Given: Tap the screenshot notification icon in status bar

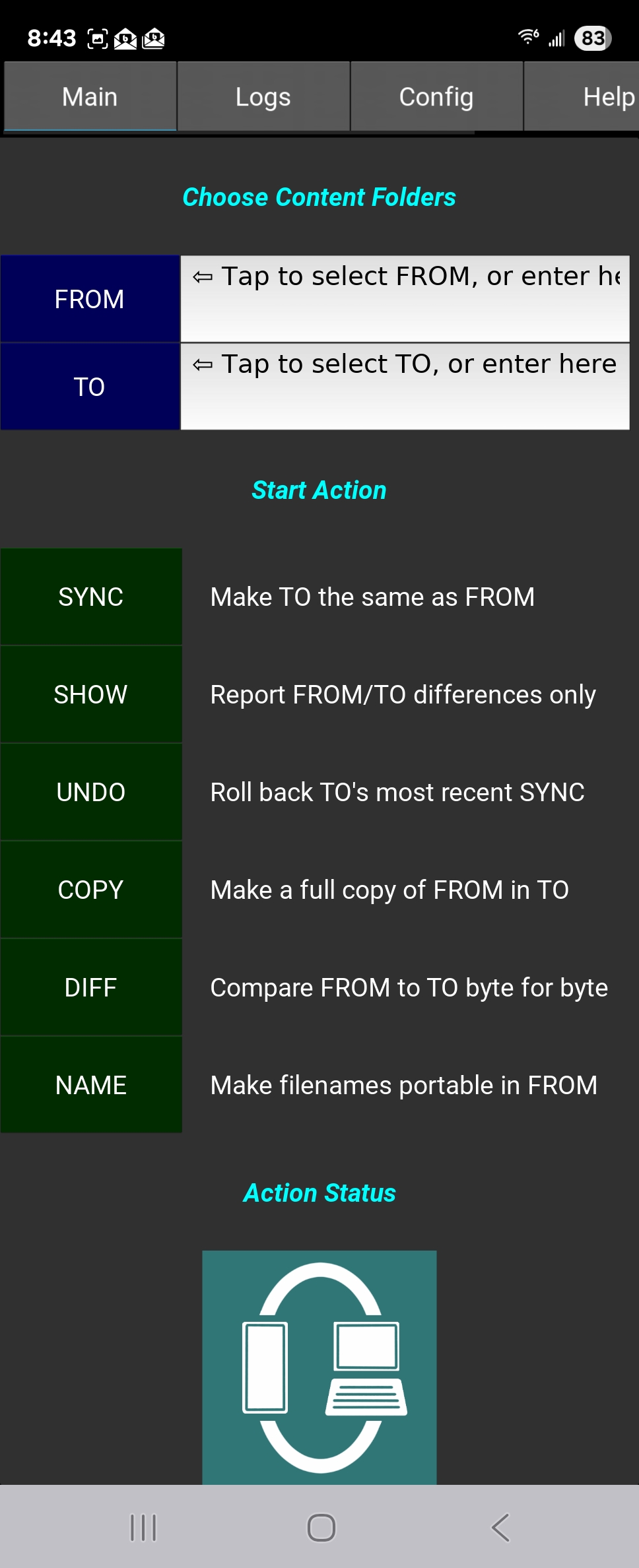Looking at the screenshot, I should [x=98, y=39].
